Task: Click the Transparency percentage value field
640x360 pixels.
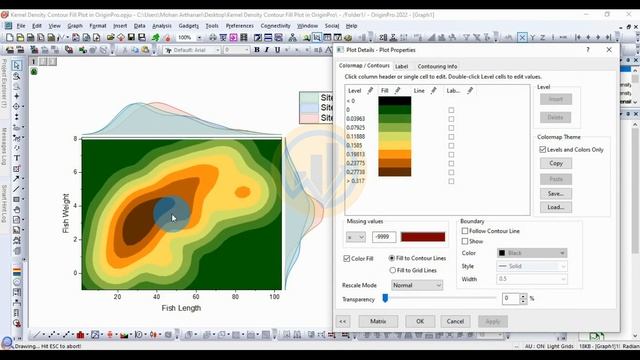Action: (511, 298)
